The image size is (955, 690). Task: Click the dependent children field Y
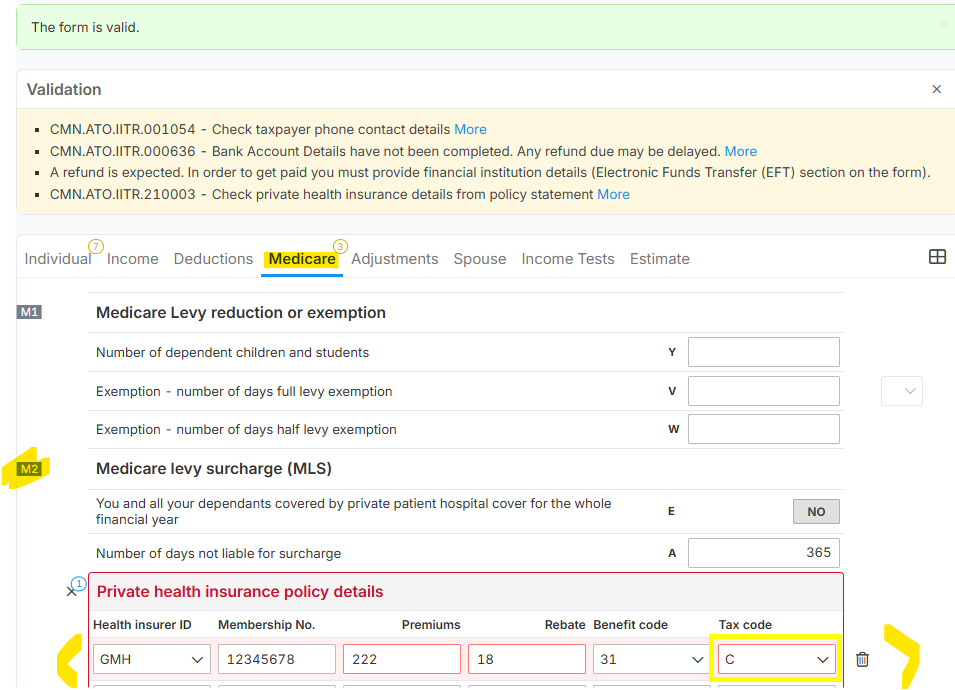[x=764, y=352]
